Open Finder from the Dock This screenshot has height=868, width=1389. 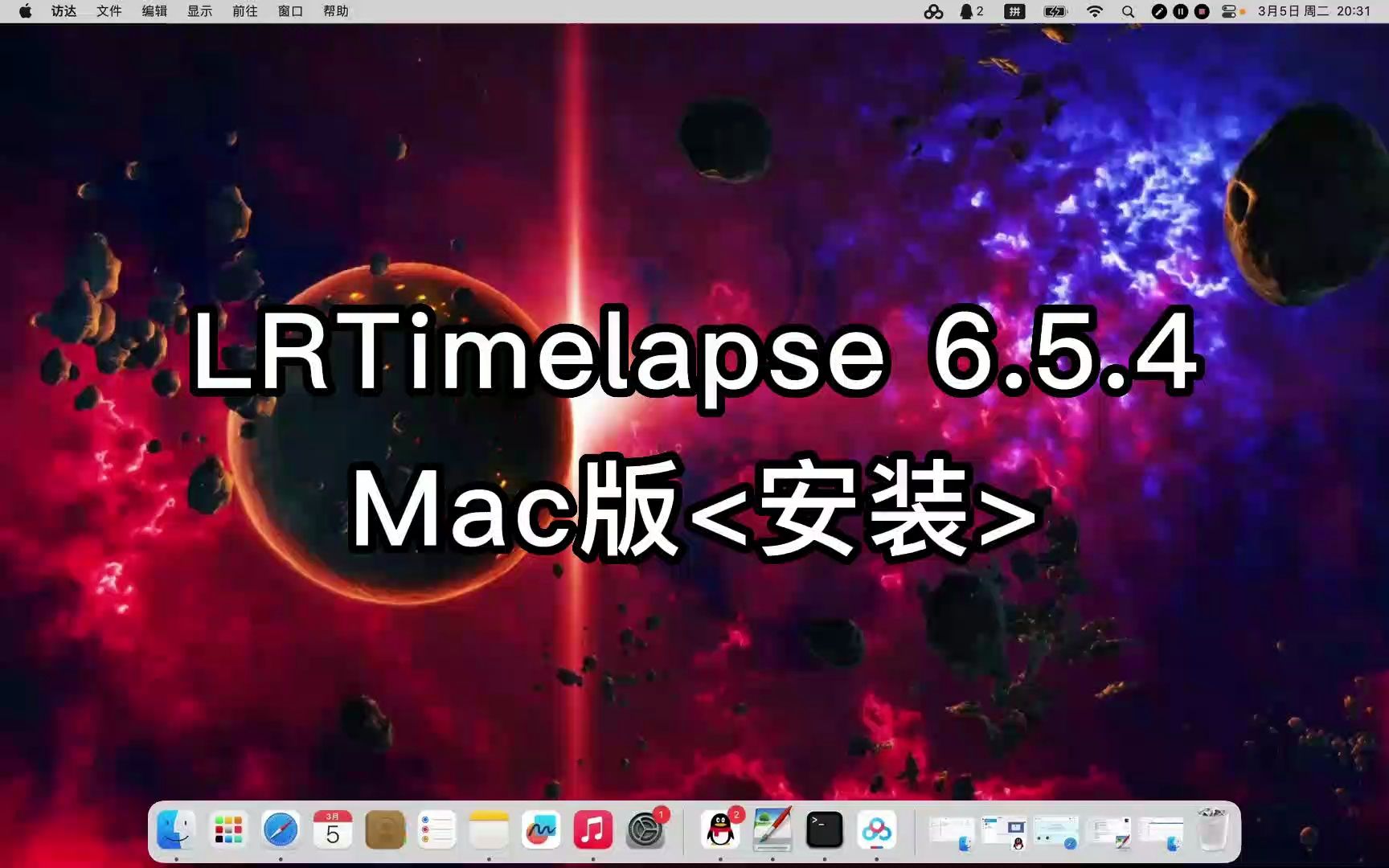(x=176, y=829)
